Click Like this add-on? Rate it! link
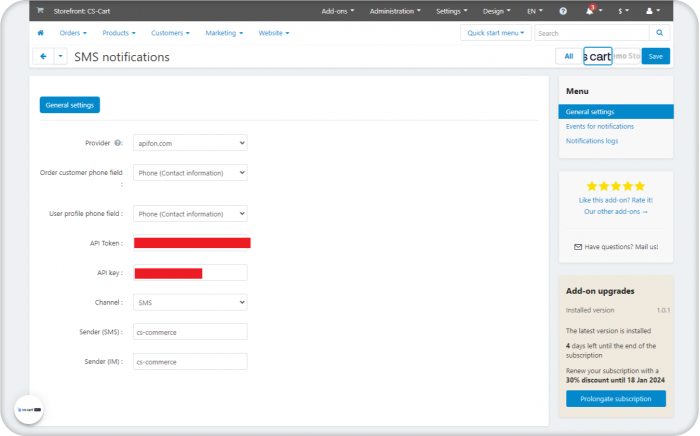This screenshot has height=436, width=700. pyautogui.click(x=616, y=200)
